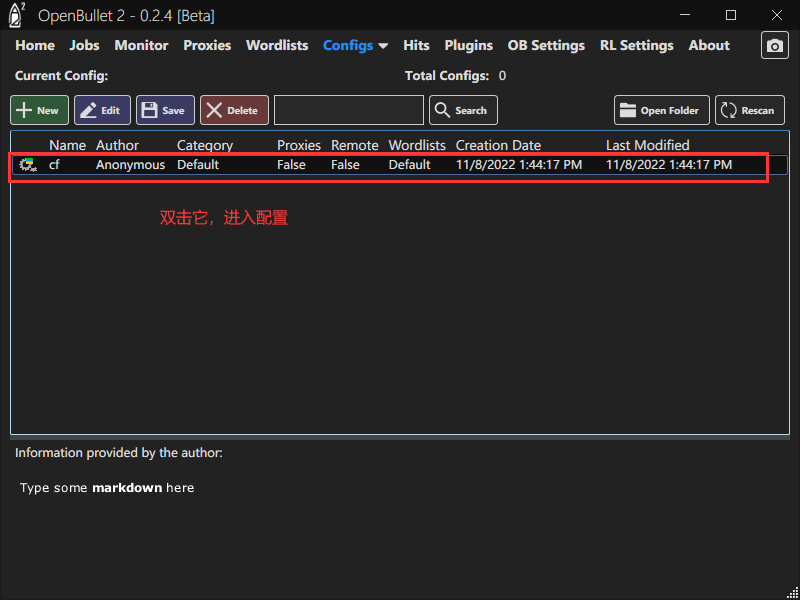
Task: Sort configs by Creation Date column
Action: click(498, 145)
